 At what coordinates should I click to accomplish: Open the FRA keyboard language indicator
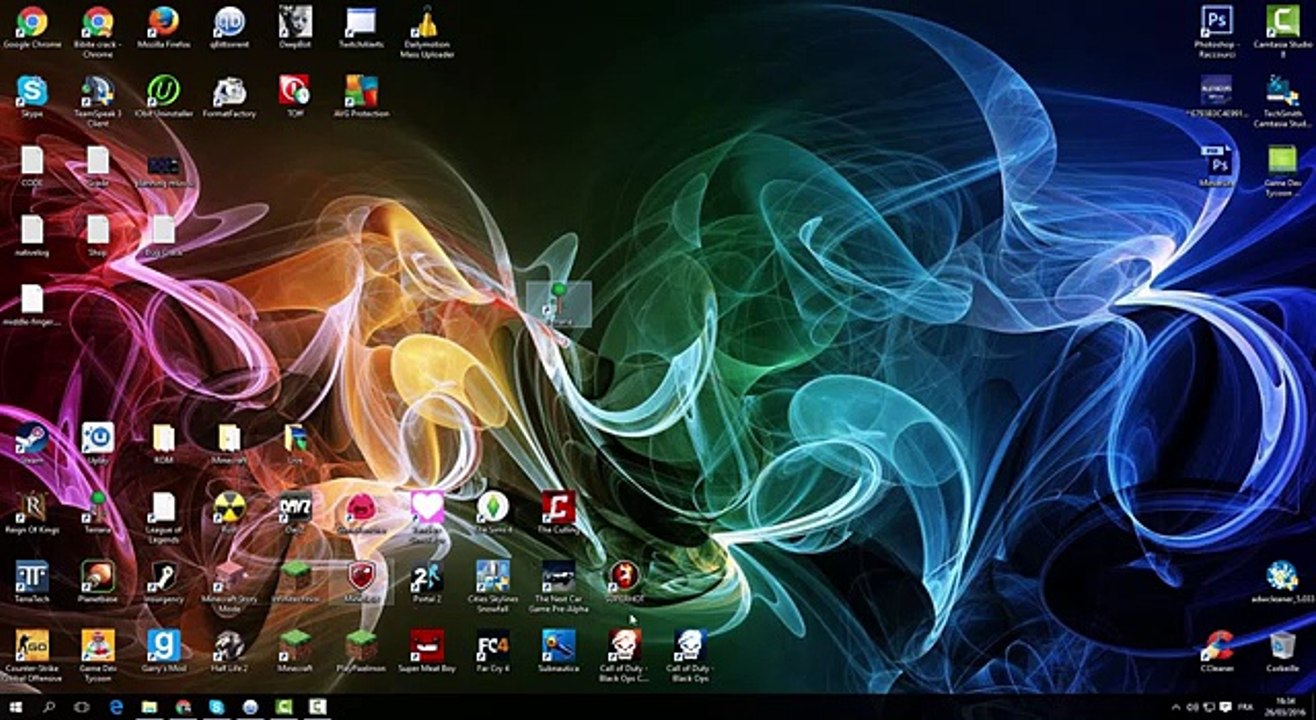point(1246,707)
